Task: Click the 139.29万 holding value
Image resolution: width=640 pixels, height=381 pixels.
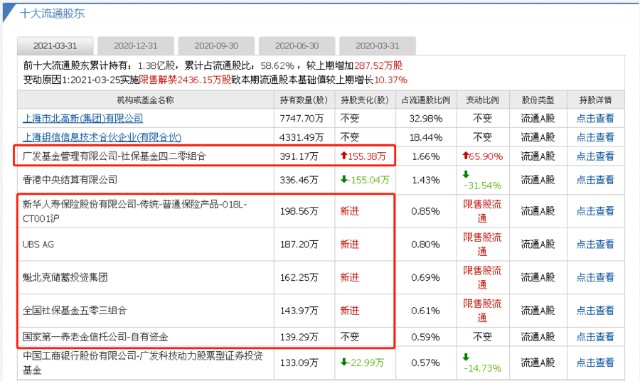Action: 299,337
